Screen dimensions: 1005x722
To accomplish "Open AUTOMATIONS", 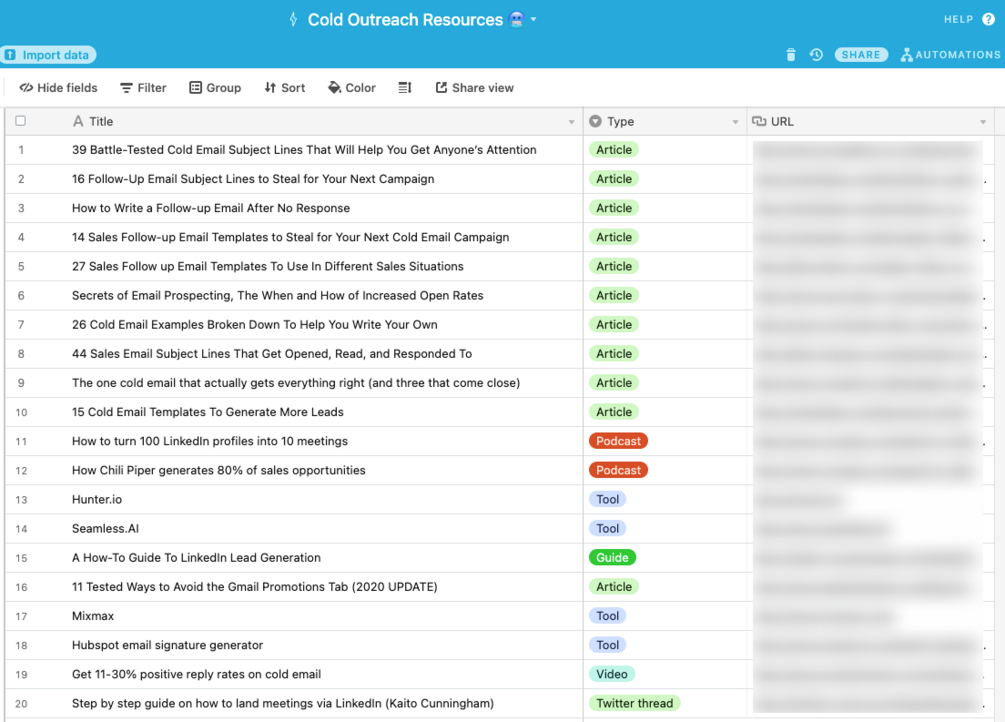I will click(x=951, y=55).
